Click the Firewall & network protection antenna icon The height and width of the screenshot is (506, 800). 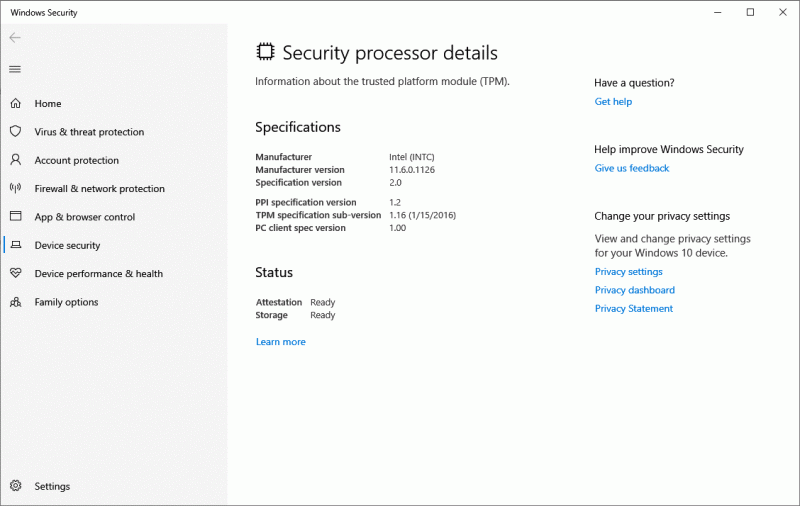[x=15, y=188]
